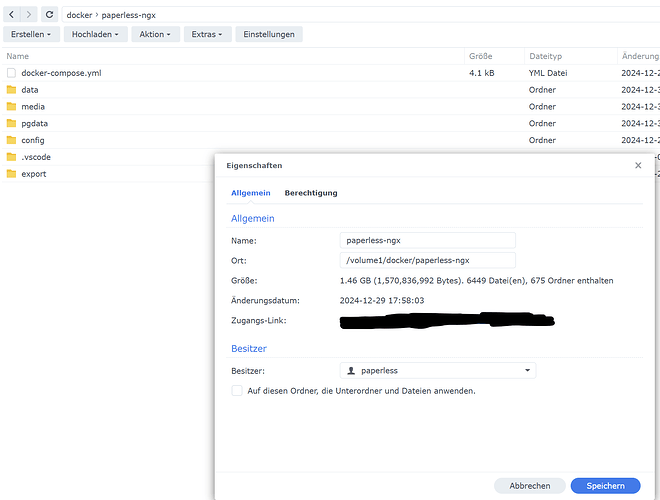Click the docker-compose.yml file icon
Screen dimensions: 660x500
[x=11, y=73]
